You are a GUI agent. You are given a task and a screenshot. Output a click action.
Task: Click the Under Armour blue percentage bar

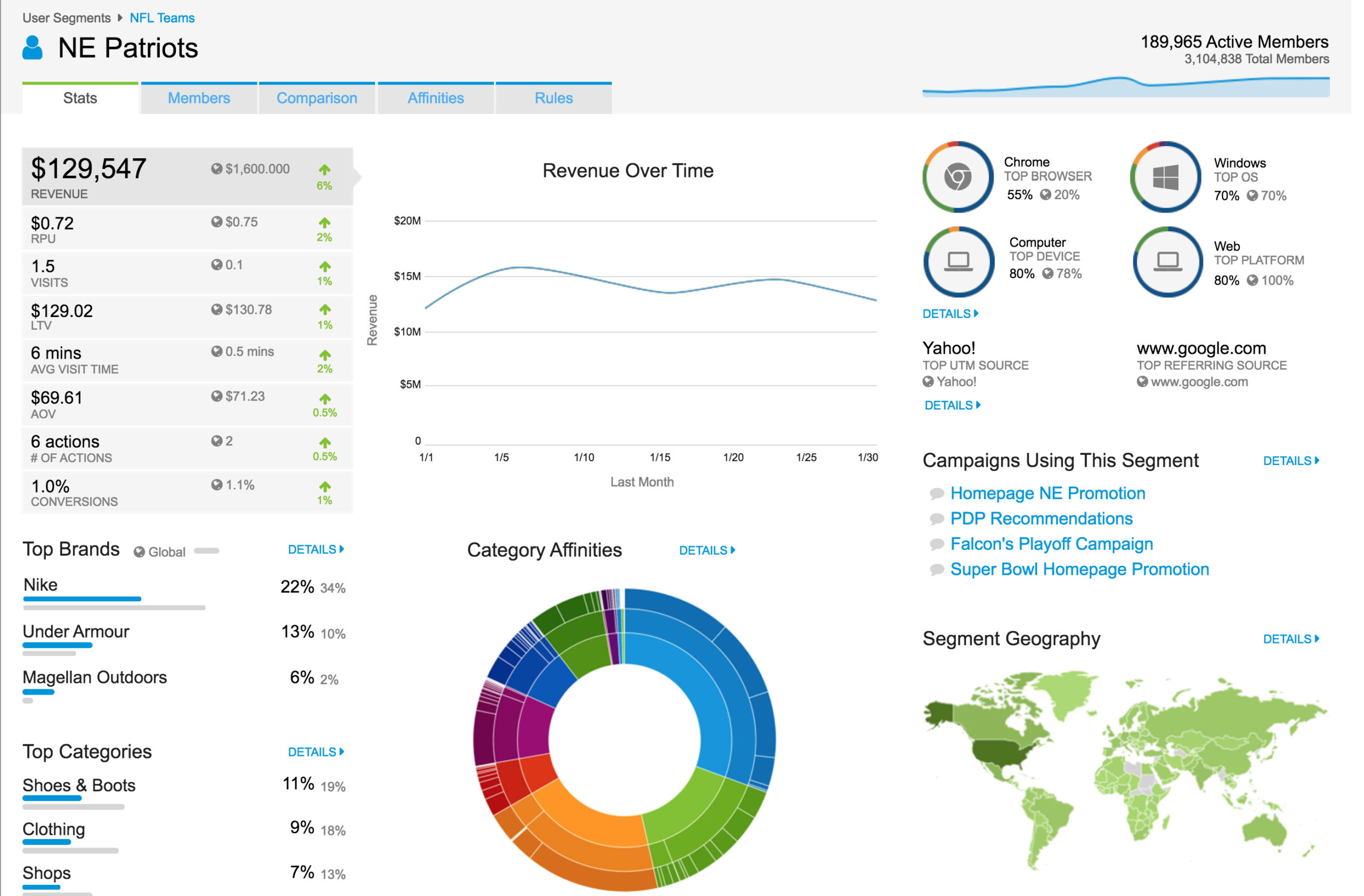pyautogui.click(x=58, y=645)
